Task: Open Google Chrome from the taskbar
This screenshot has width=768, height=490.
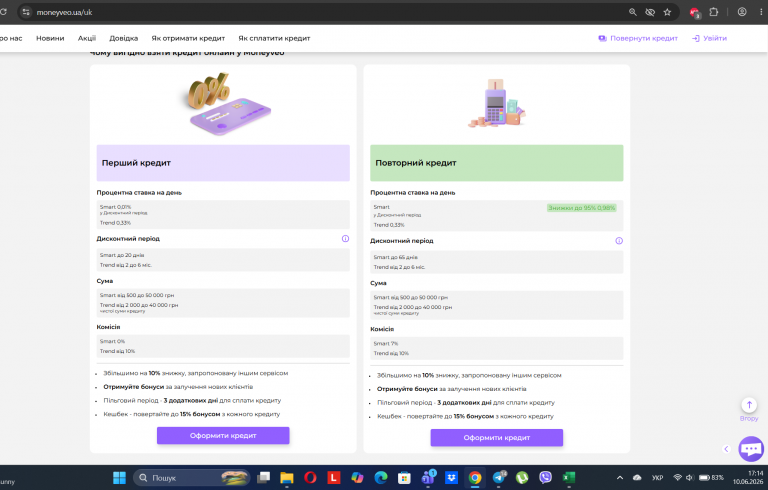Action: coord(475,477)
